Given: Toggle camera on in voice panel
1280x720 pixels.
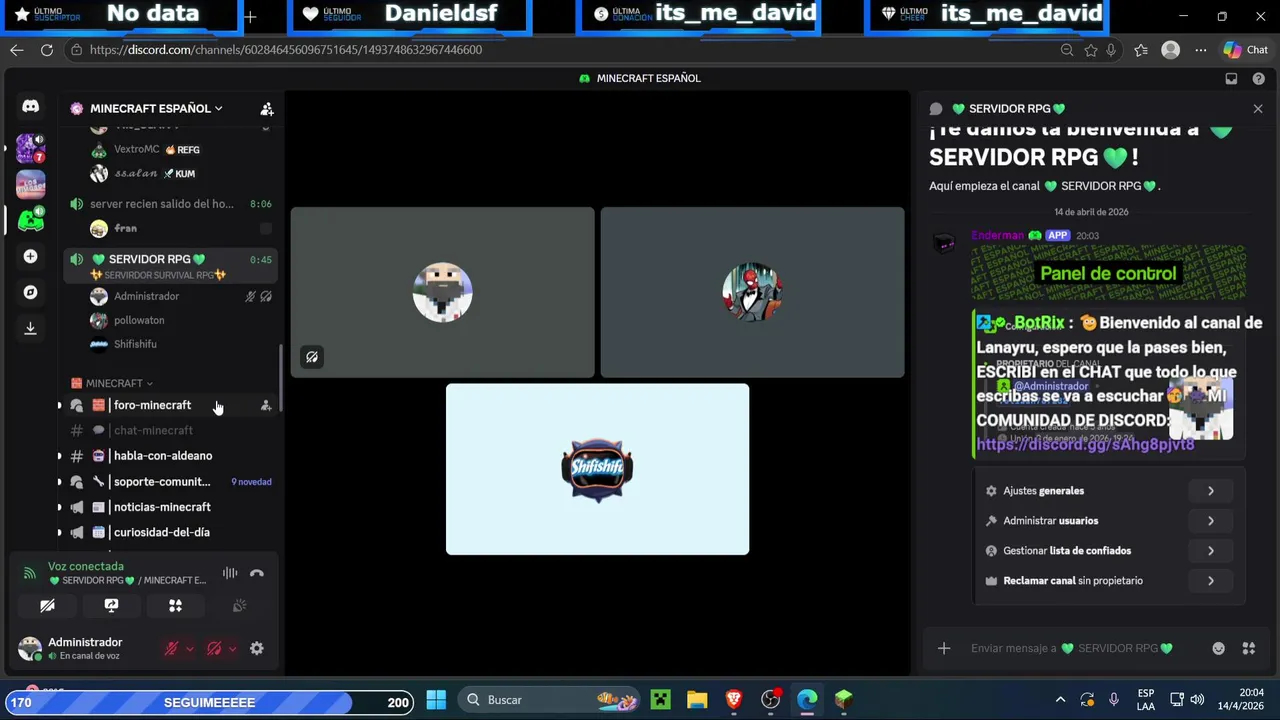Looking at the screenshot, I should (x=47, y=606).
